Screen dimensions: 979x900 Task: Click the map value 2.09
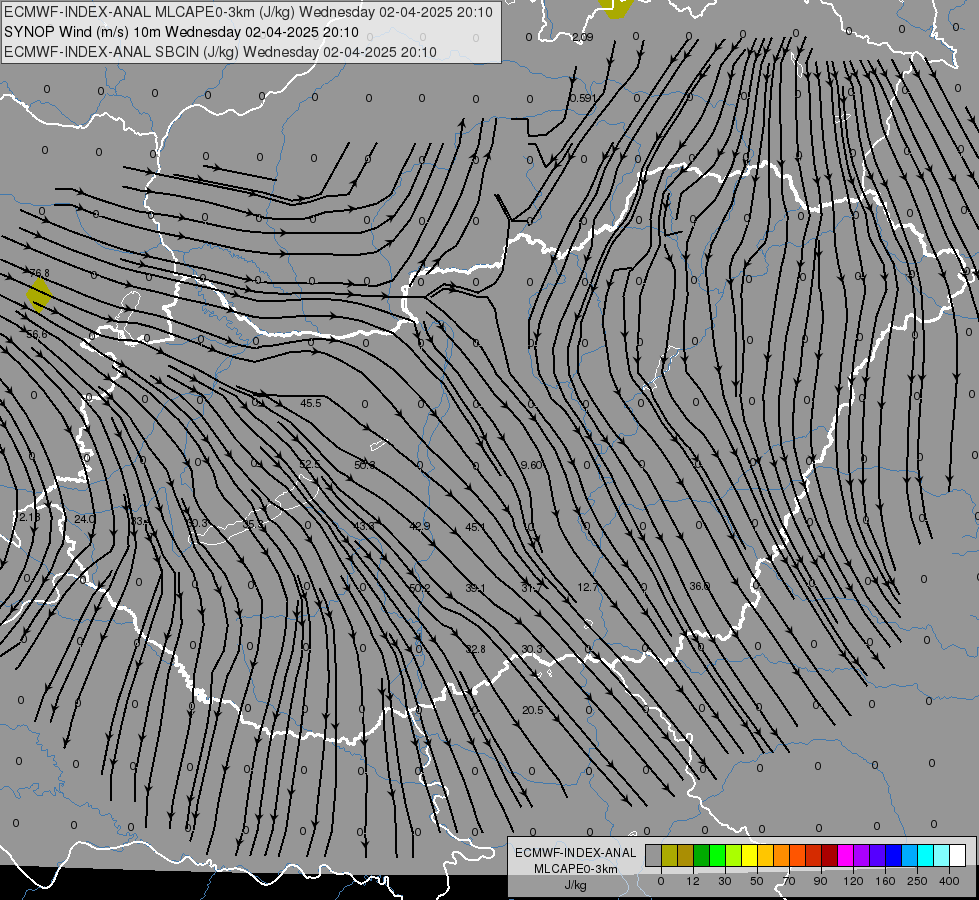(583, 37)
